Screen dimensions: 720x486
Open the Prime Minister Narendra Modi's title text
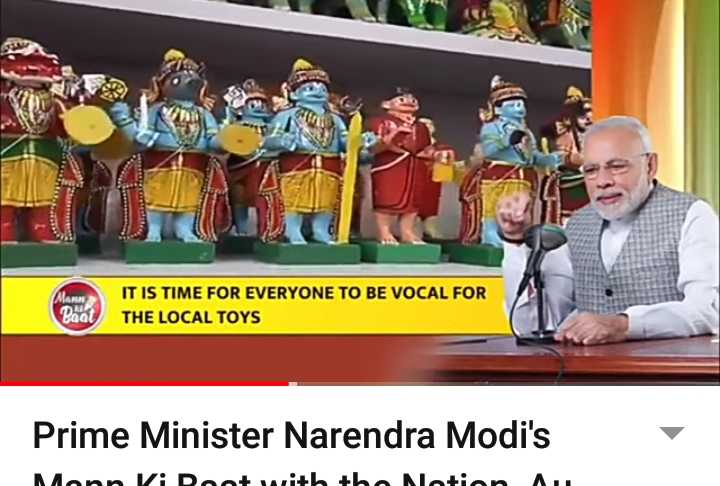[292, 435]
